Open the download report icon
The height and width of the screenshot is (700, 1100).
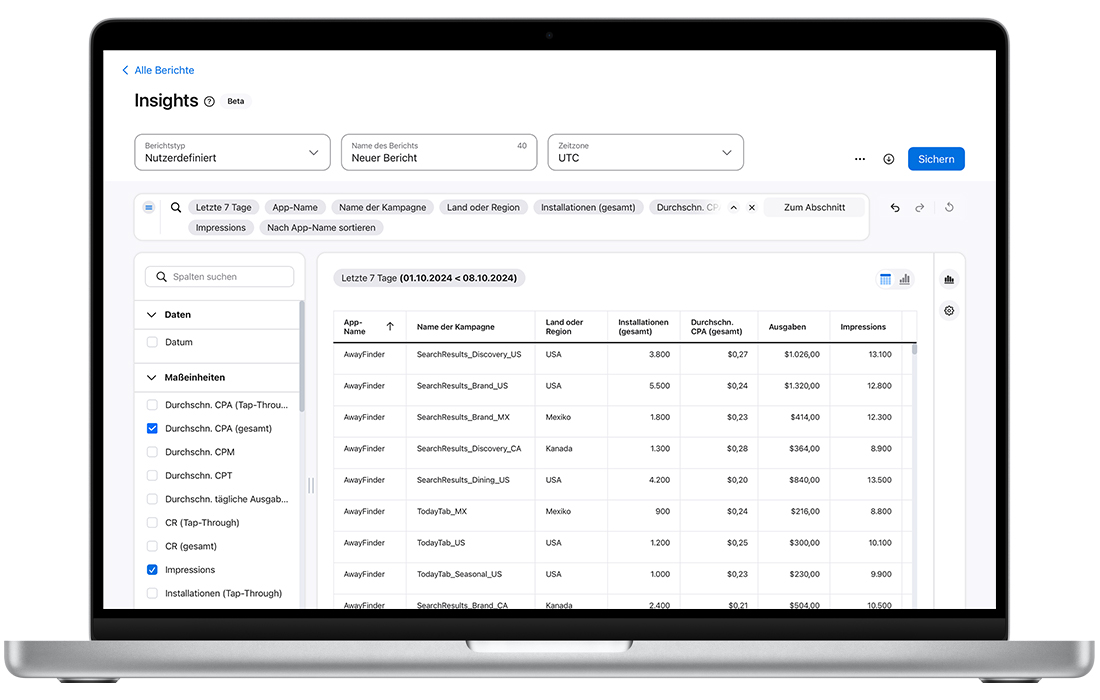point(888,159)
